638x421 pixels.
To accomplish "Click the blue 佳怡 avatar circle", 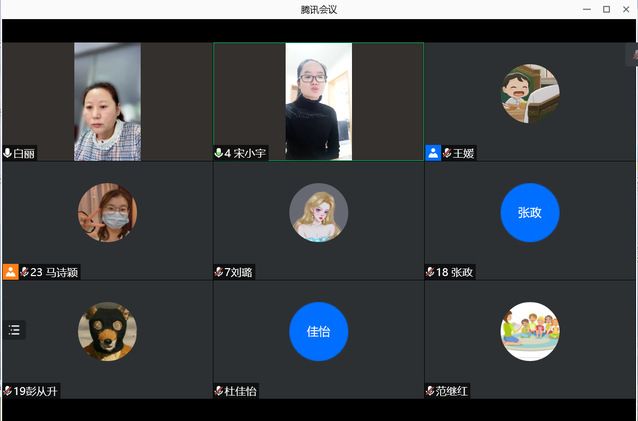I will (318, 331).
